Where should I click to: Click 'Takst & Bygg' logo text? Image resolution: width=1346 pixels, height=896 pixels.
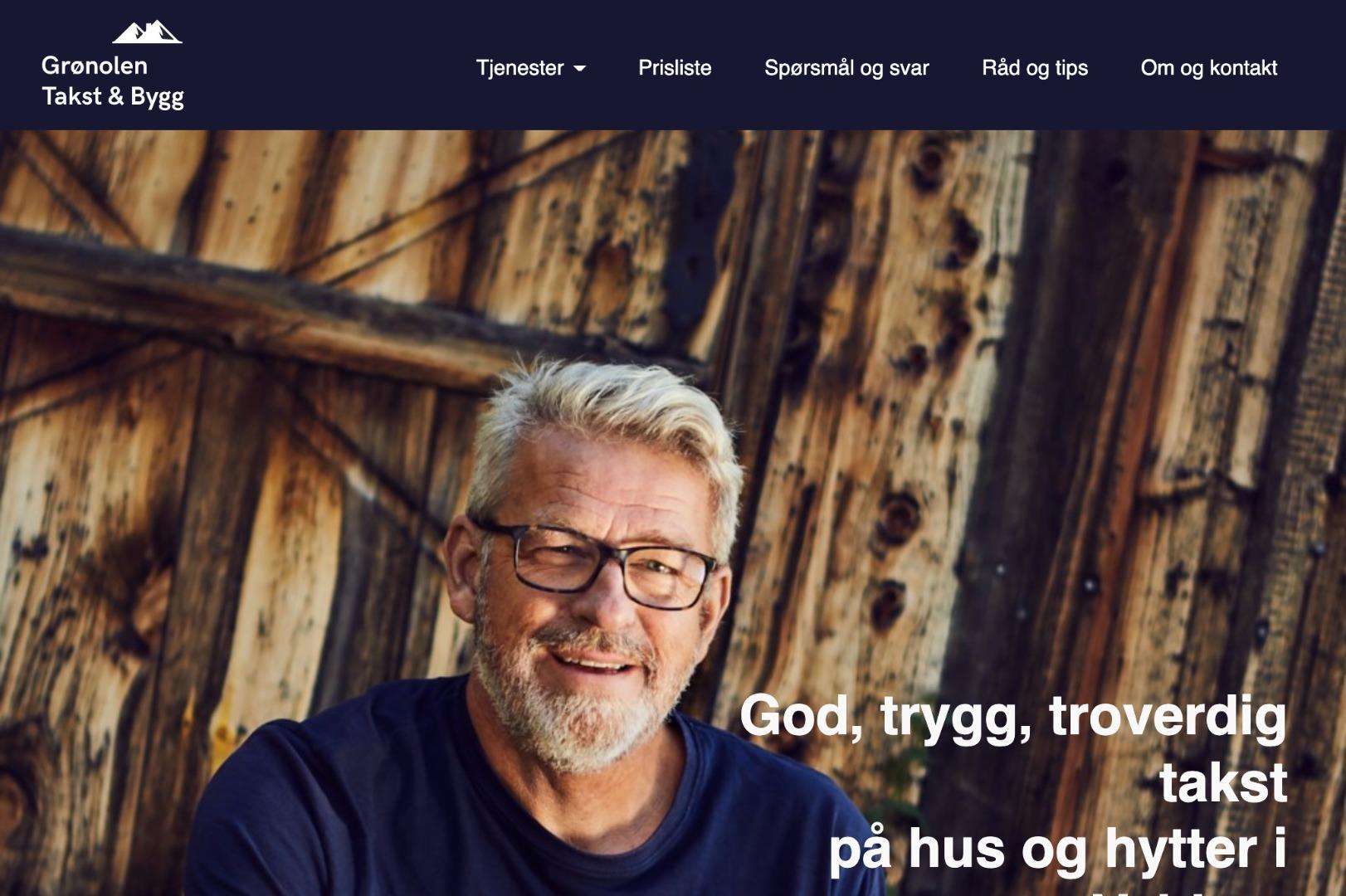click(x=113, y=97)
